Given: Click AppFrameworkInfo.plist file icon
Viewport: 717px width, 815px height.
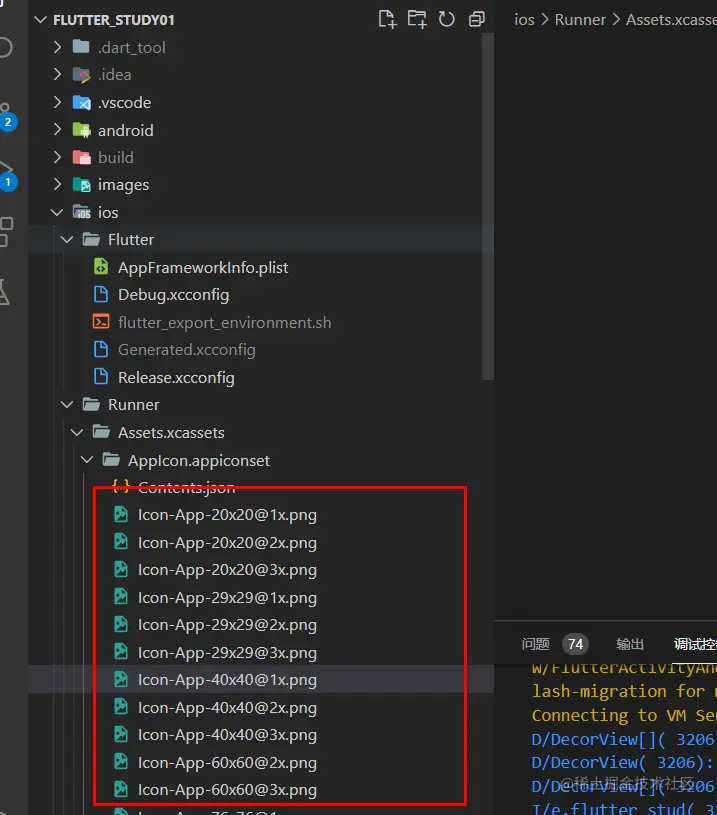Looking at the screenshot, I should pos(101,267).
